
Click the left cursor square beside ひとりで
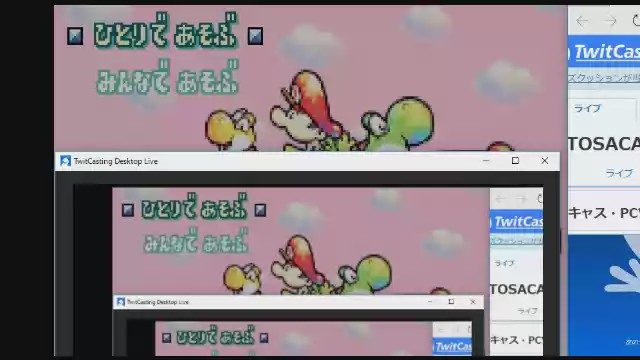click(x=75, y=36)
